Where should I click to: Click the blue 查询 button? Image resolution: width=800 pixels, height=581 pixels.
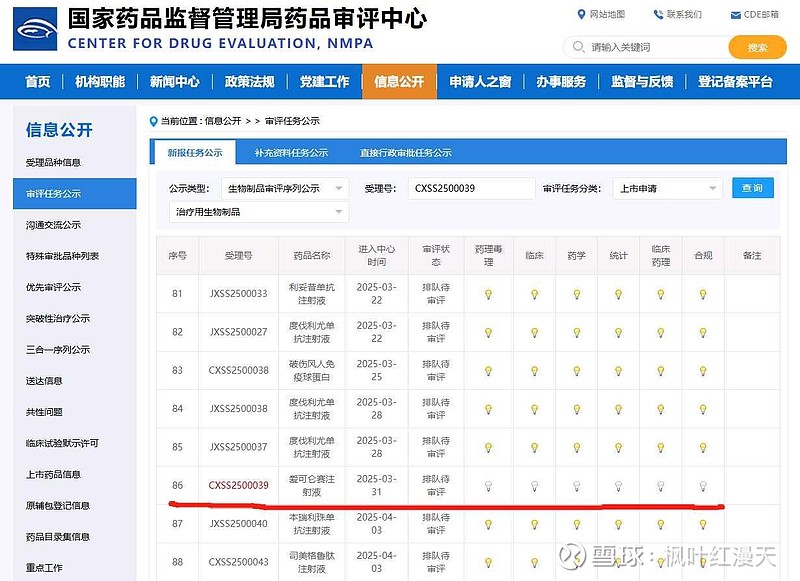(x=752, y=188)
